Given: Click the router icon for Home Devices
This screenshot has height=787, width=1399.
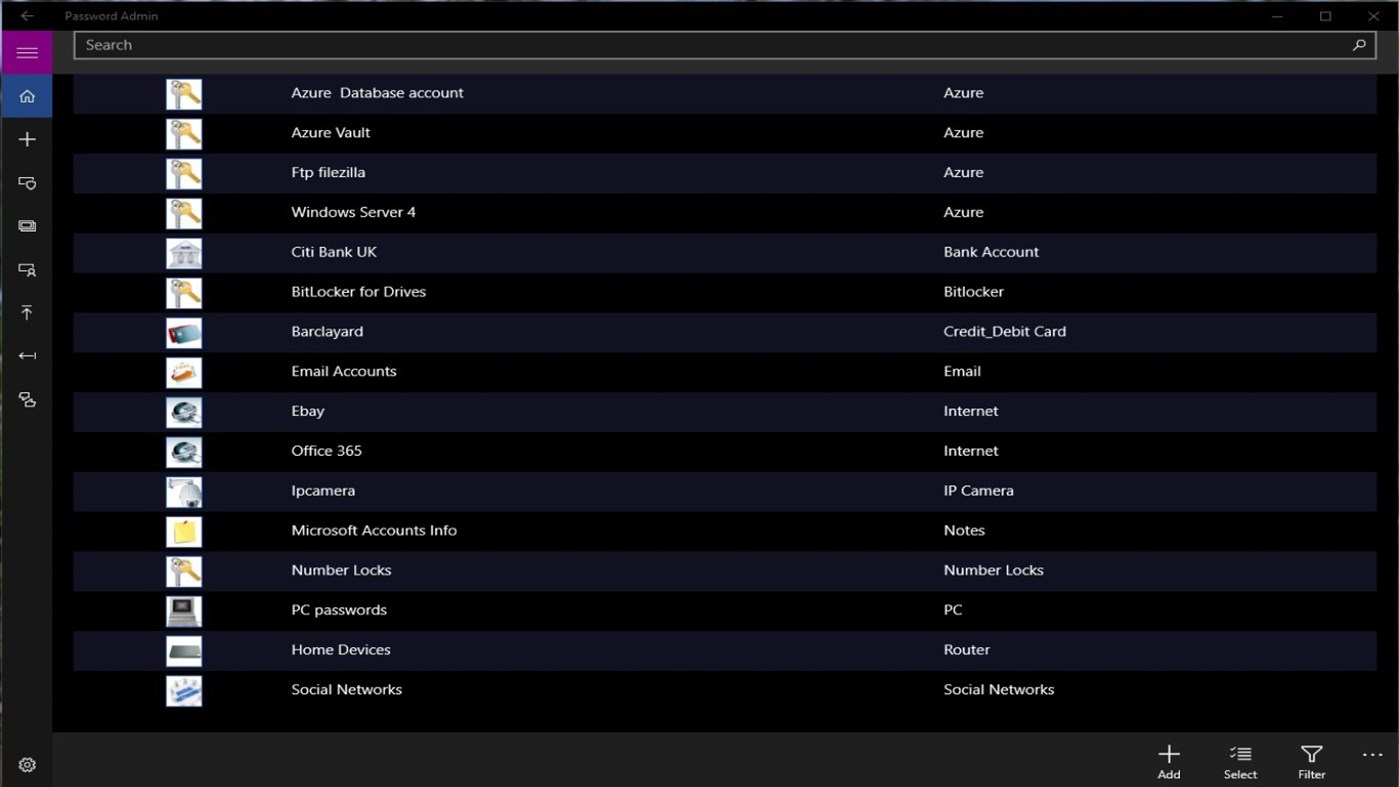Looking at the screenshot, I should (184, 651).
